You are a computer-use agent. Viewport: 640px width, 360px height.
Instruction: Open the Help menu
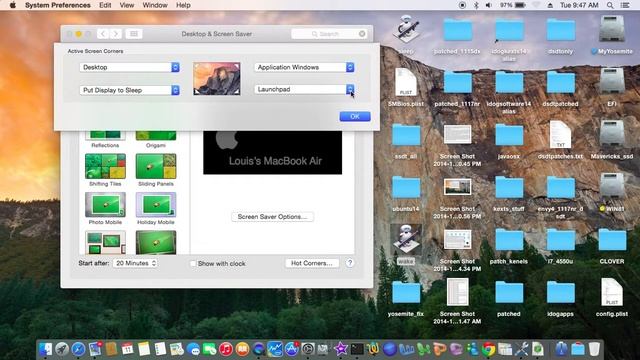(183, 5)
